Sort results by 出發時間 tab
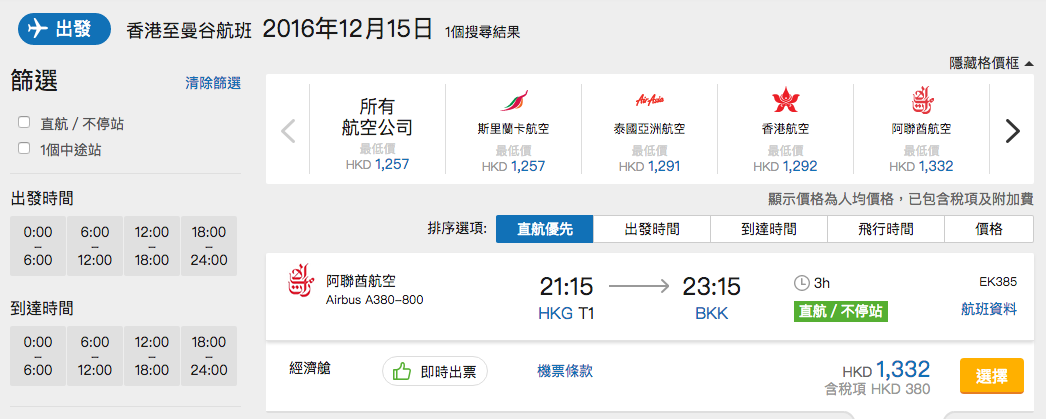 [x=652, y=230]
